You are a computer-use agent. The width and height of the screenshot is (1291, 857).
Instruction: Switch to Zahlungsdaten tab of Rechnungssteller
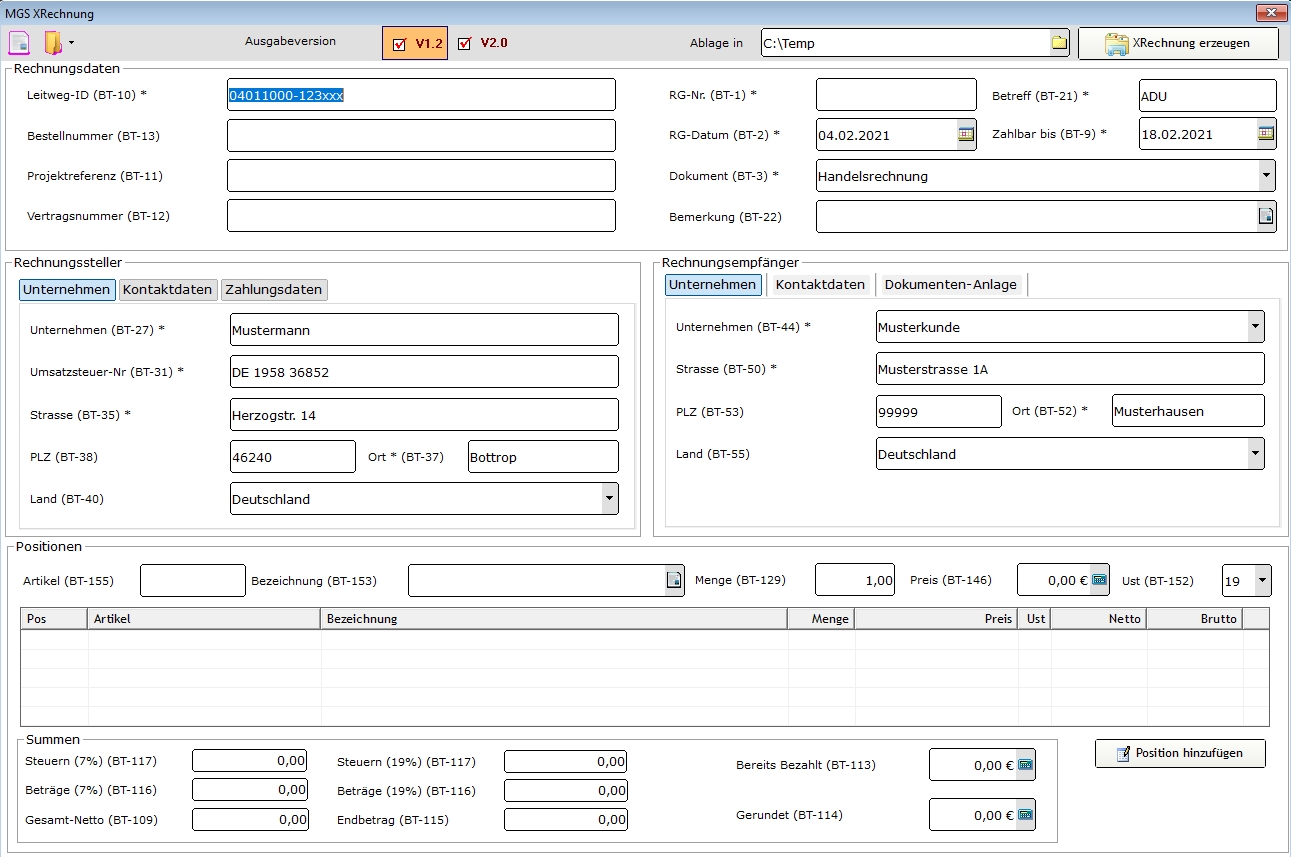tap(274, 290)
